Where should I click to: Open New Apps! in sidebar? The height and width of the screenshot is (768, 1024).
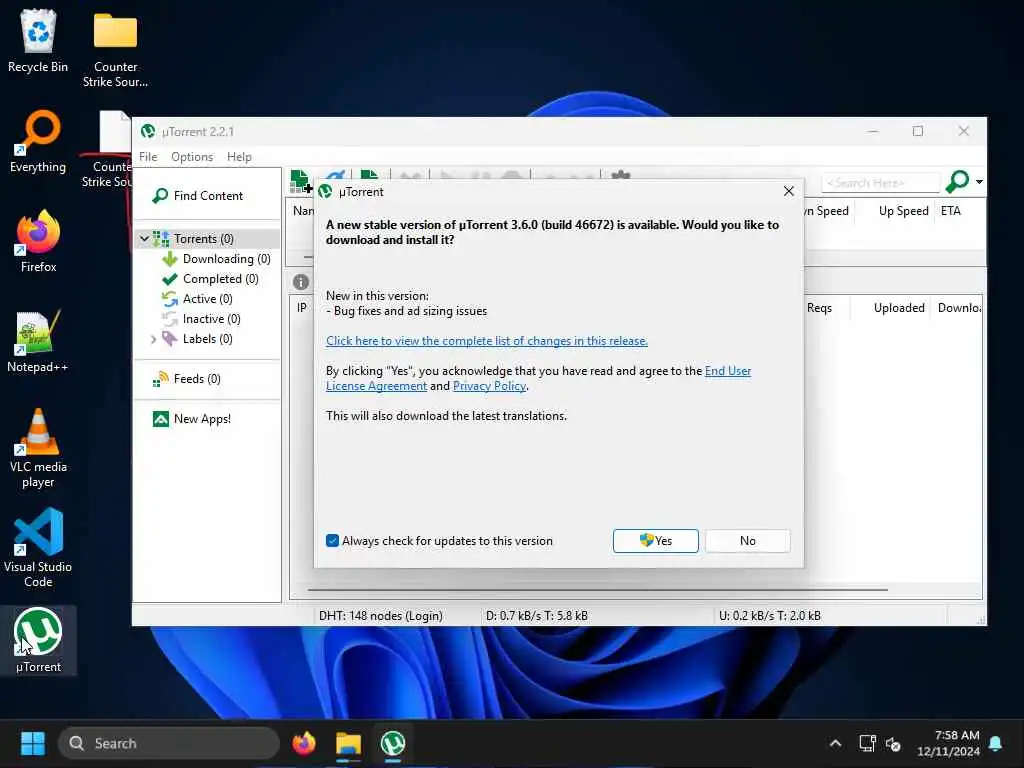point(202,419)
